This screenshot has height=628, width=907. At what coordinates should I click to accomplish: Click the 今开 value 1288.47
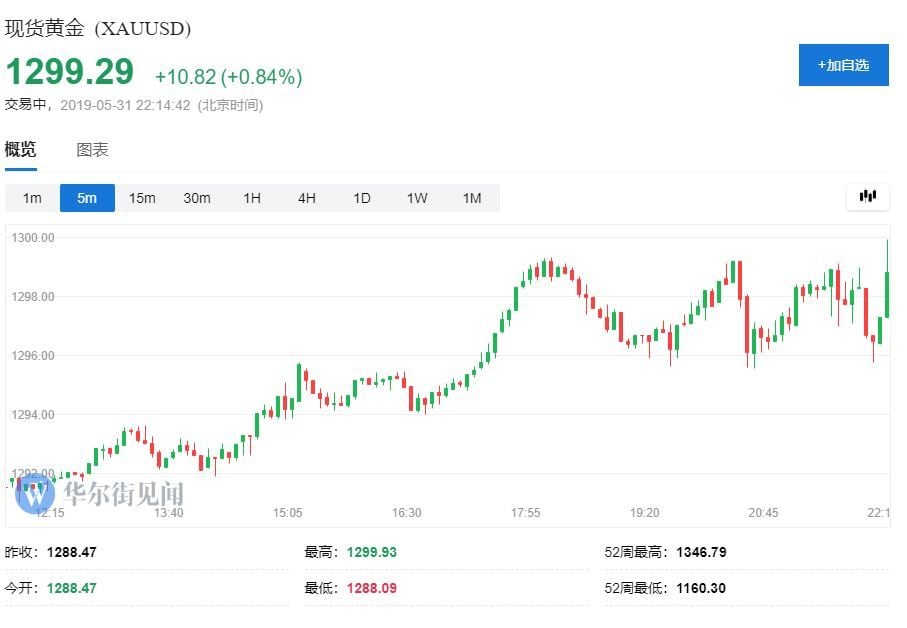click(72, 588)
